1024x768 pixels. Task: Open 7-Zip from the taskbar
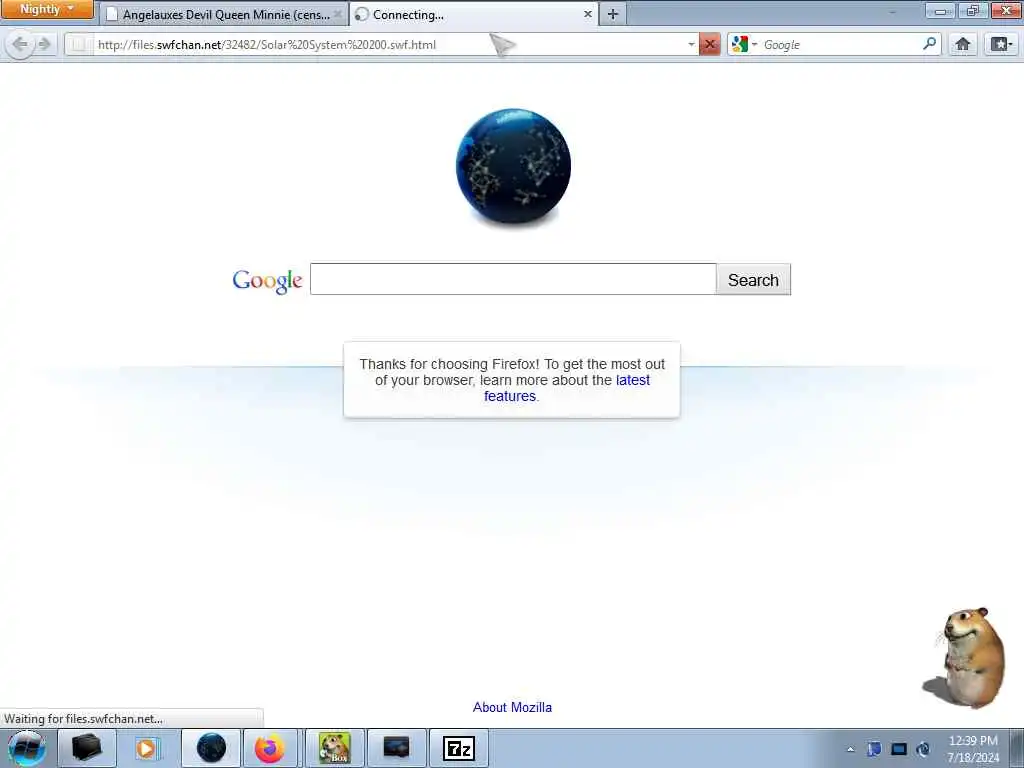point(458,748)
